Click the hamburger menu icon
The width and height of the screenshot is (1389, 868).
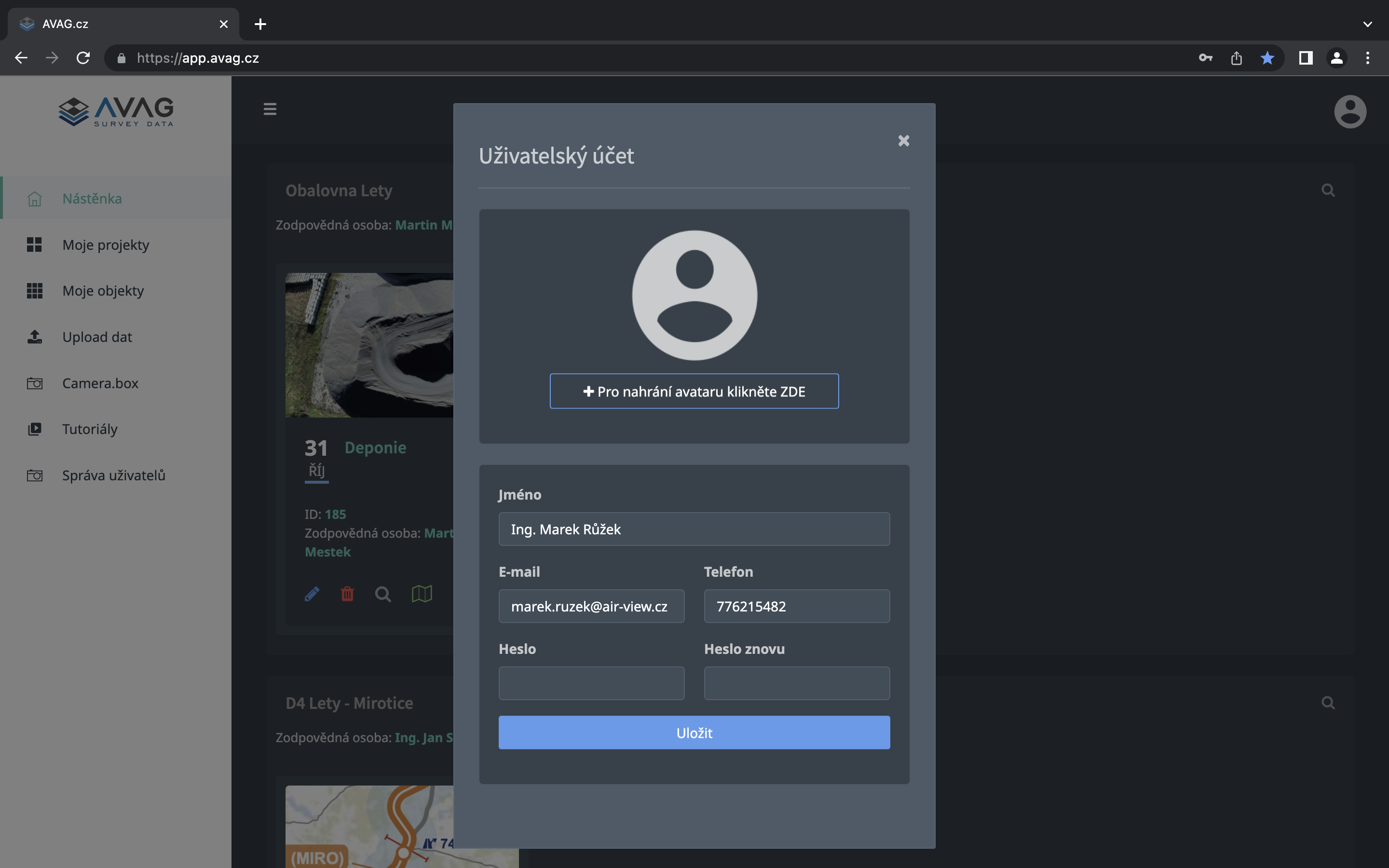[270, 109]
